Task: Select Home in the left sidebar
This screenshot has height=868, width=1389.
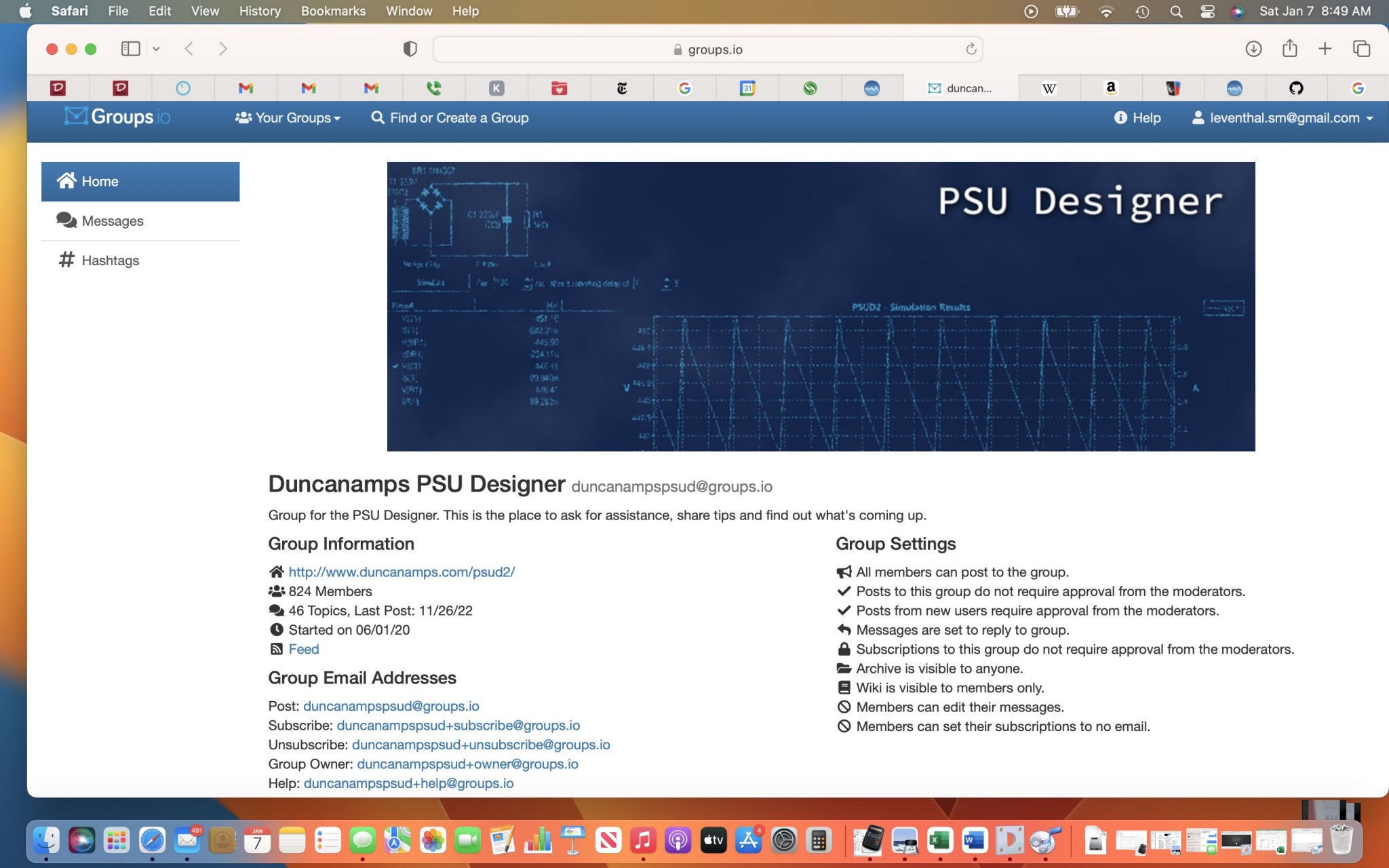Action: click(x=140, y=181)
